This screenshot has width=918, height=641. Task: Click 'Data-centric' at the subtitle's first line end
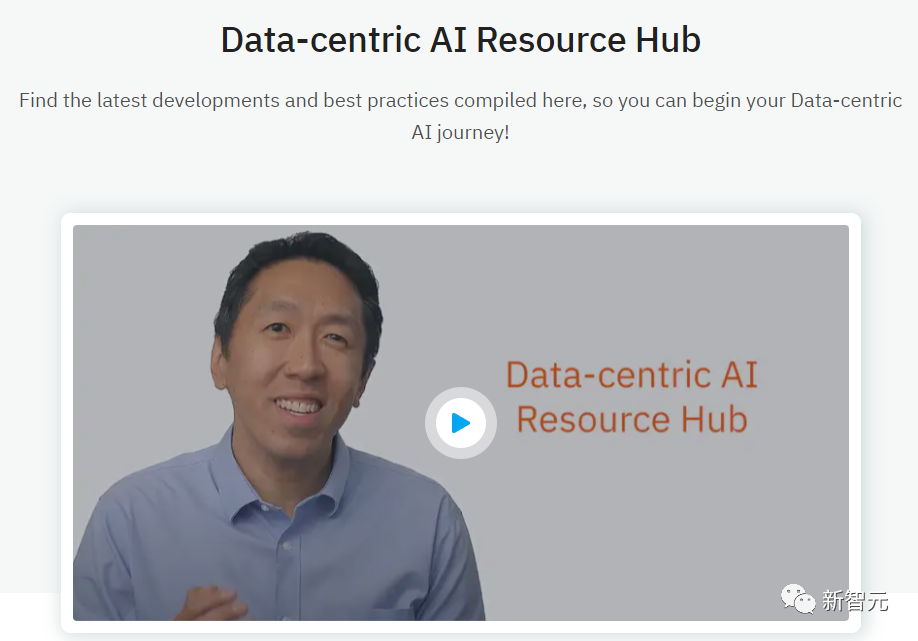tap(846, 101)
